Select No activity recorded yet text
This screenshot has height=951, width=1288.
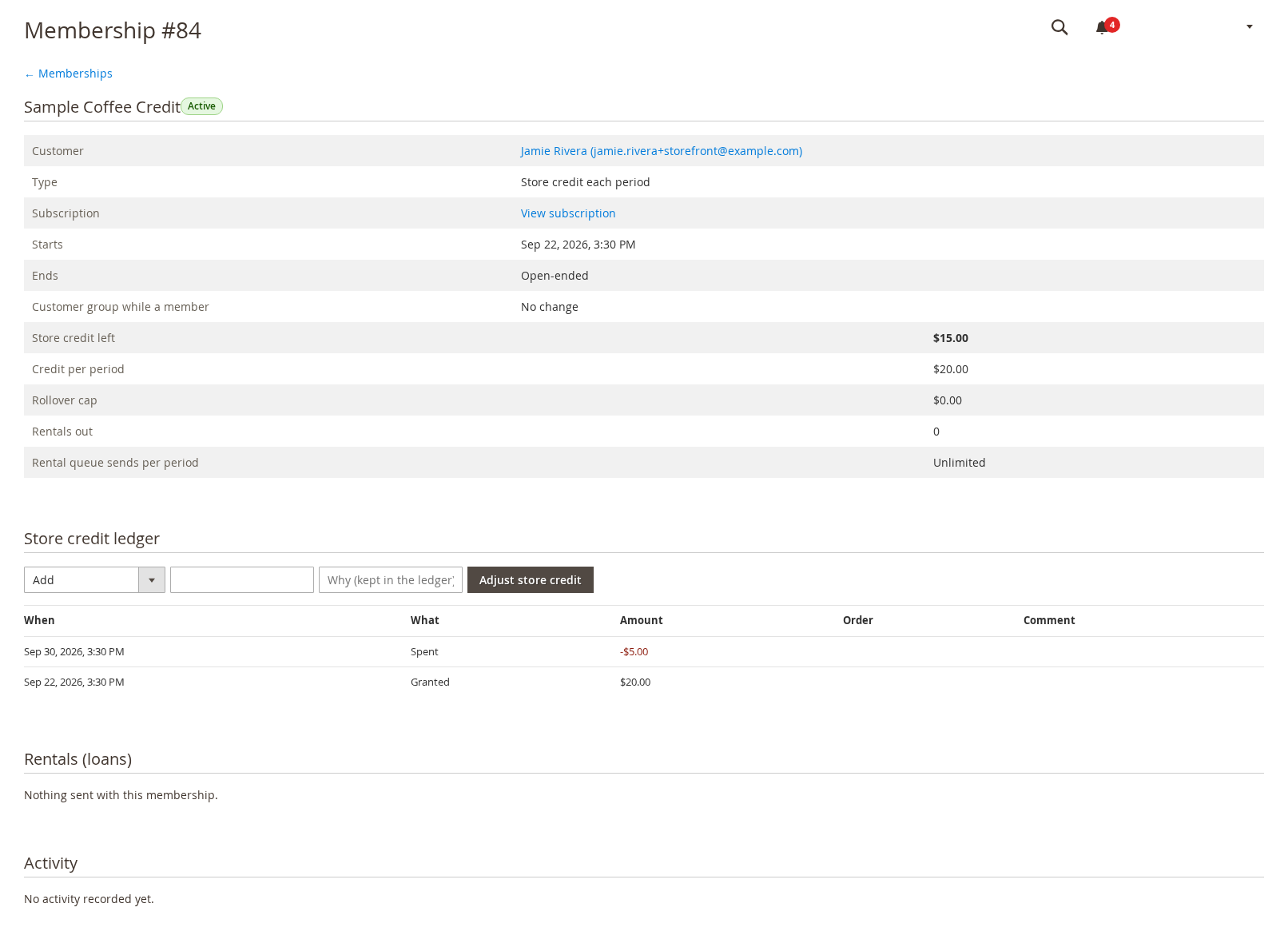pyautogui.click(x=89, y=899)
